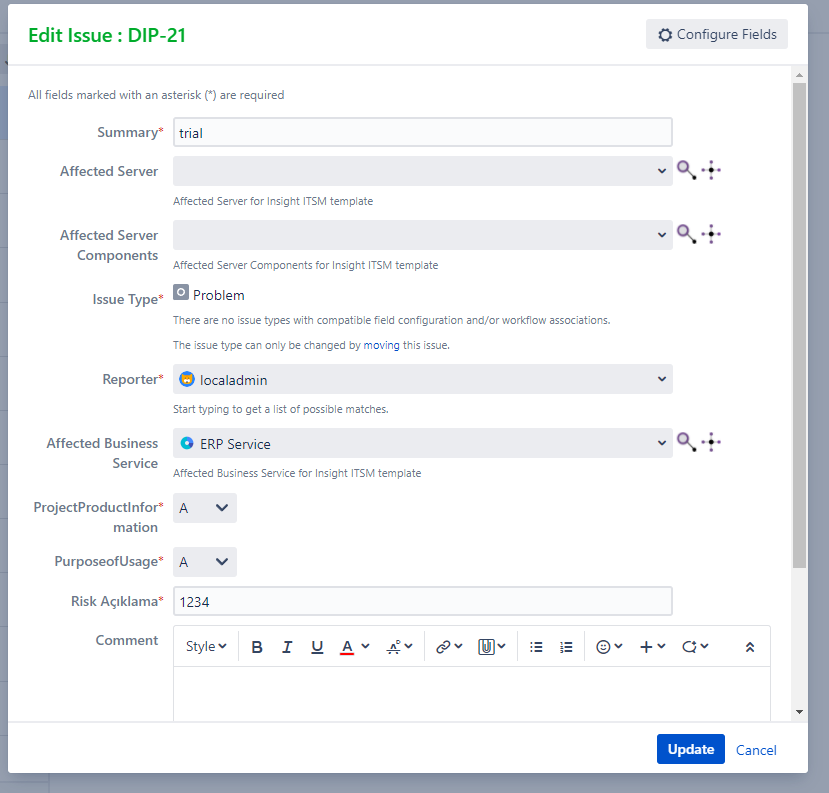Screen dimensions: 829x793
Task: Open the text color dropdown arrow
Action: coord(365,646)
